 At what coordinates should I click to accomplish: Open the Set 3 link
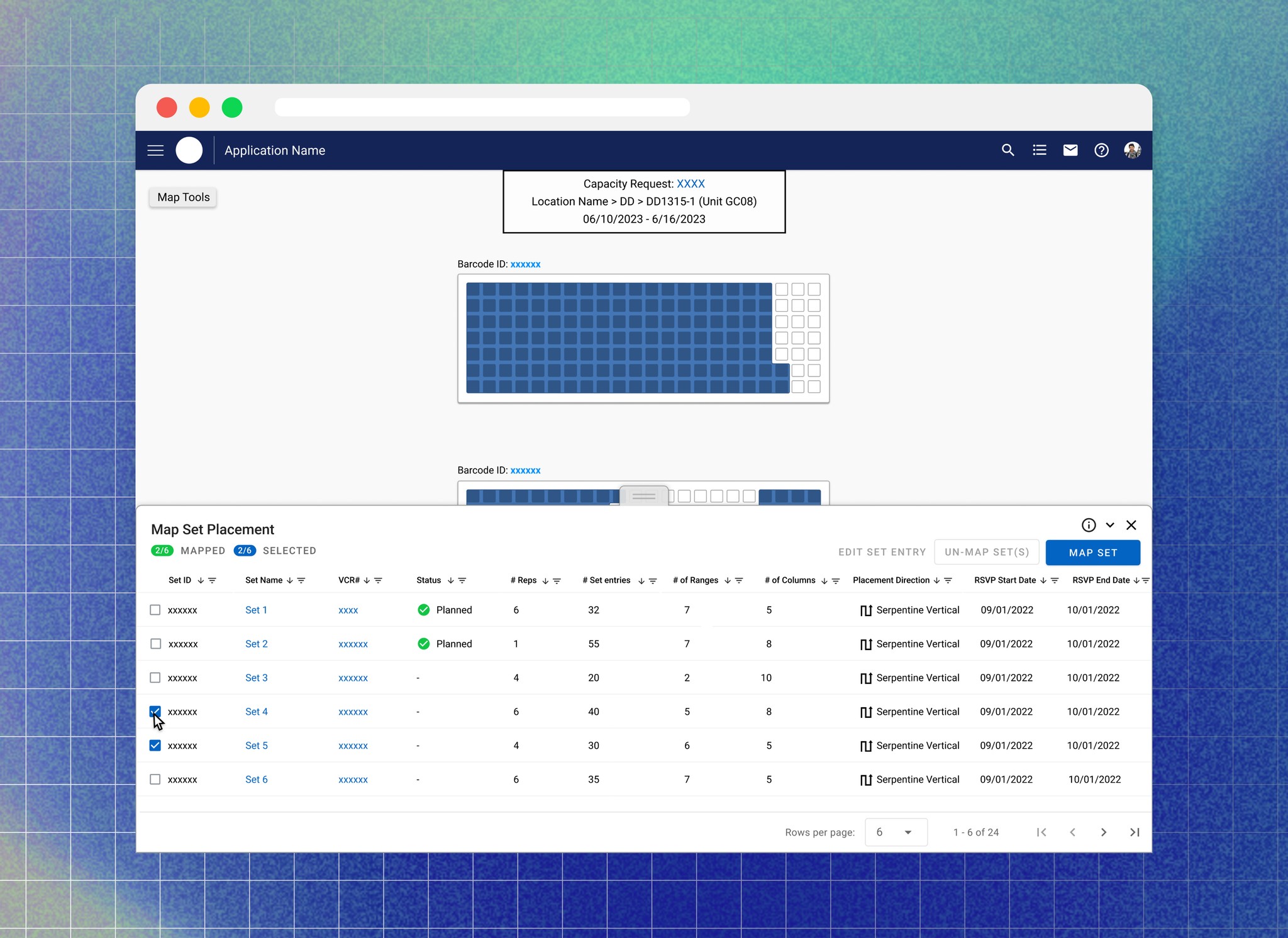pos(256,678)
